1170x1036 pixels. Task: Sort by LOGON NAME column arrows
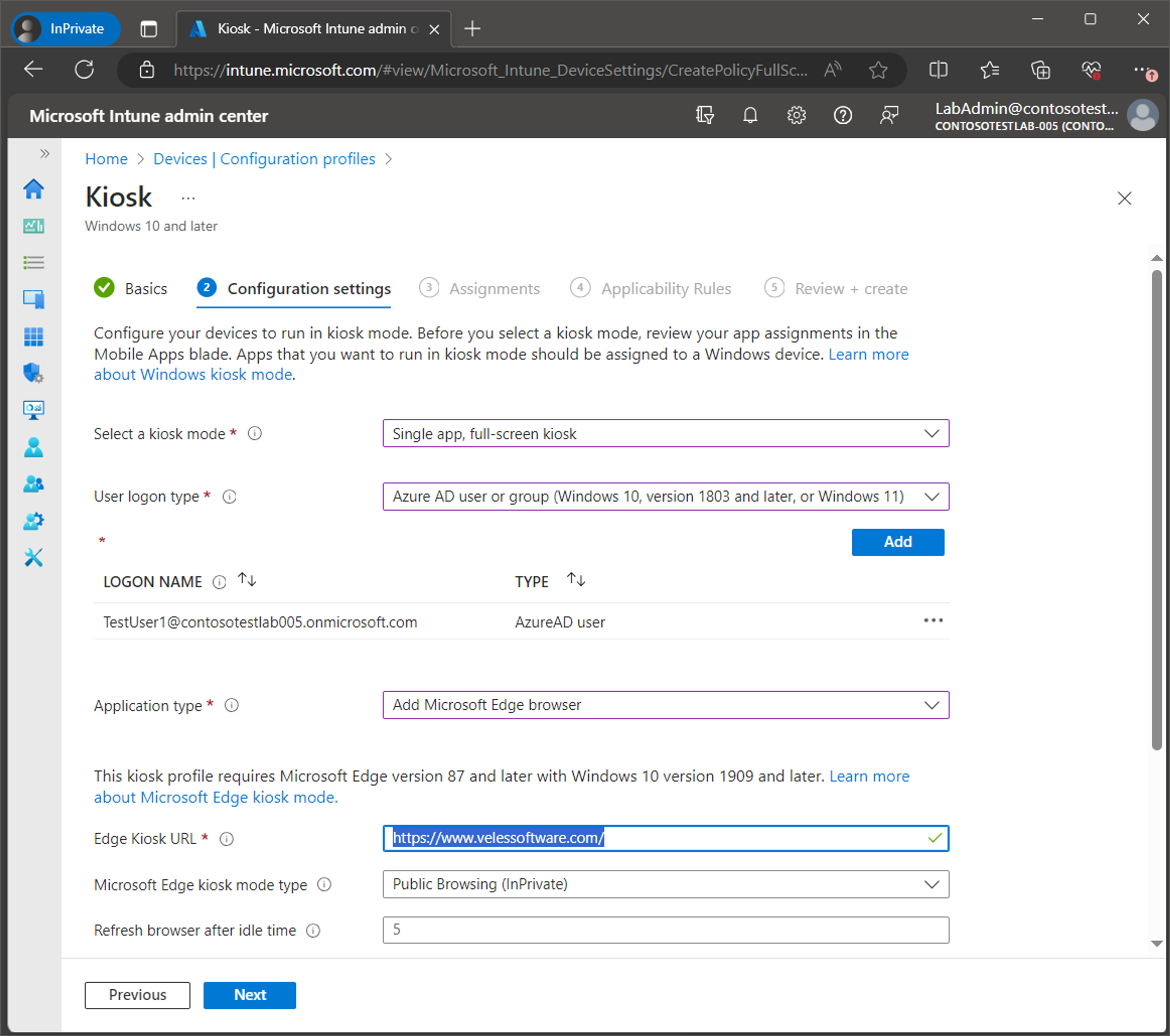tap(247, 580)
